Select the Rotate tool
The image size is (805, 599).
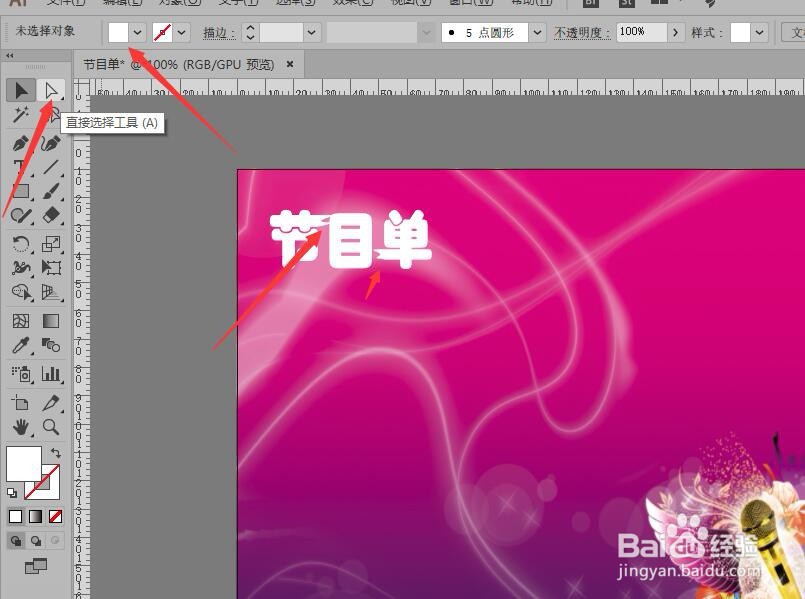click(x=20, y=242)
